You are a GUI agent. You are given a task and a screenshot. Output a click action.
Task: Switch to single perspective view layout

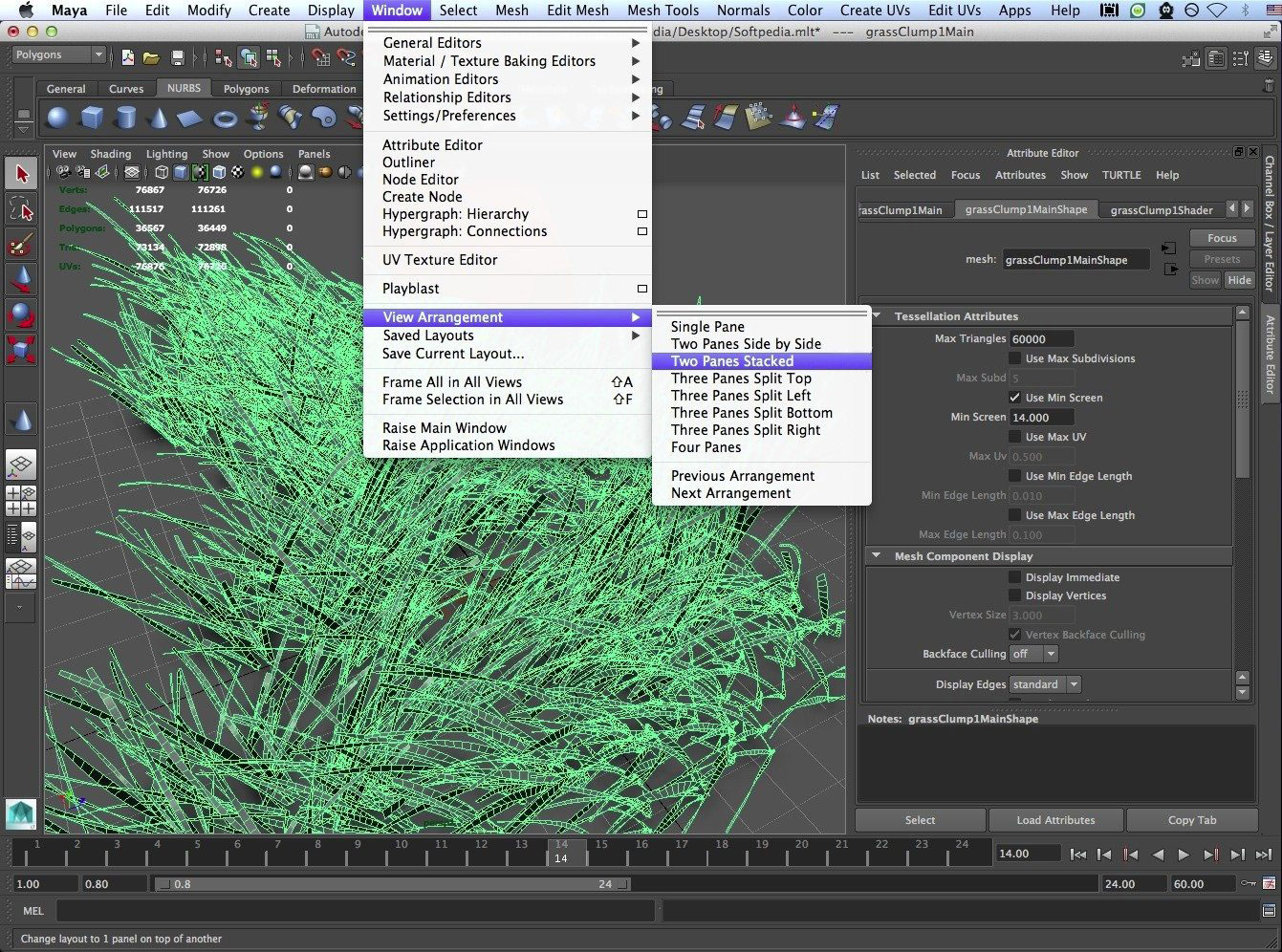tap(21, 465)
